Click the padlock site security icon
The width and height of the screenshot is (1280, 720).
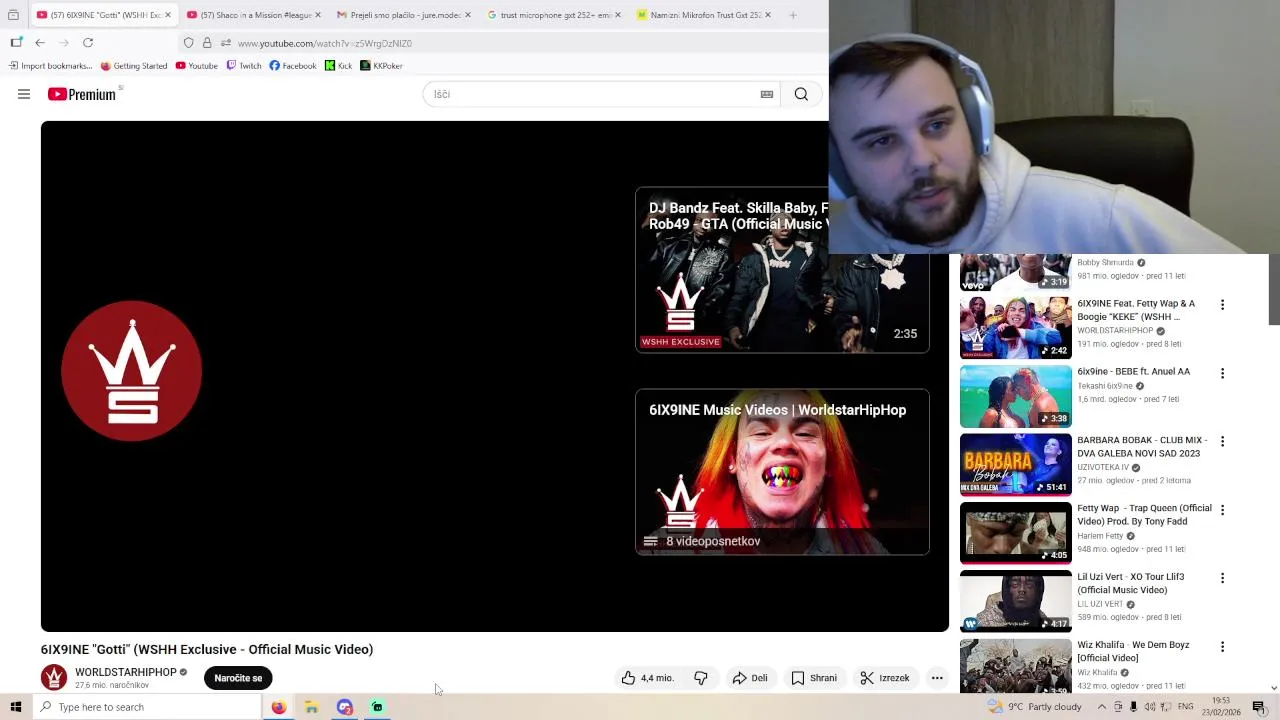(x=207, y=43)
